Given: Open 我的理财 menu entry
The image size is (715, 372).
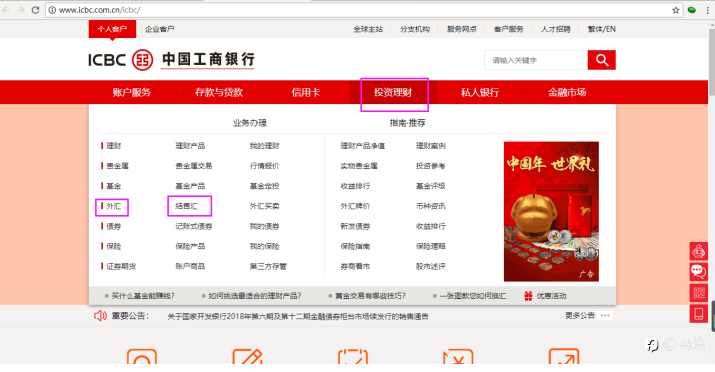Looking at the screenshot, I should [x=264, y=146].
